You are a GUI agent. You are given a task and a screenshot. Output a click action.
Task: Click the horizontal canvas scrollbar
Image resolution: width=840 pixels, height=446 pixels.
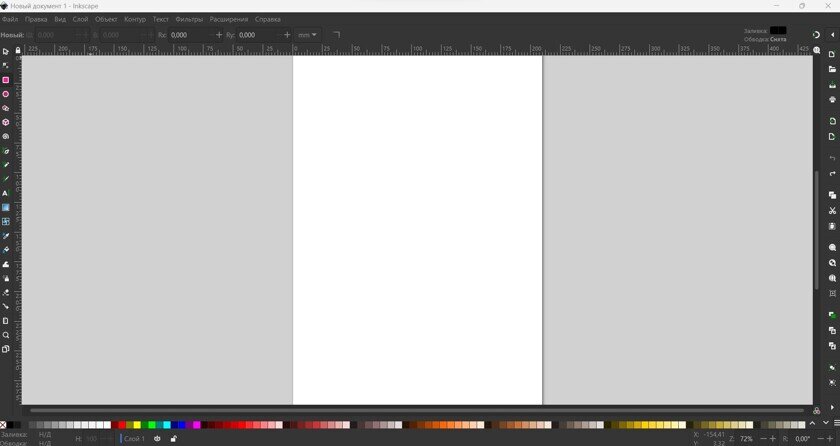(x=417, y=411)
